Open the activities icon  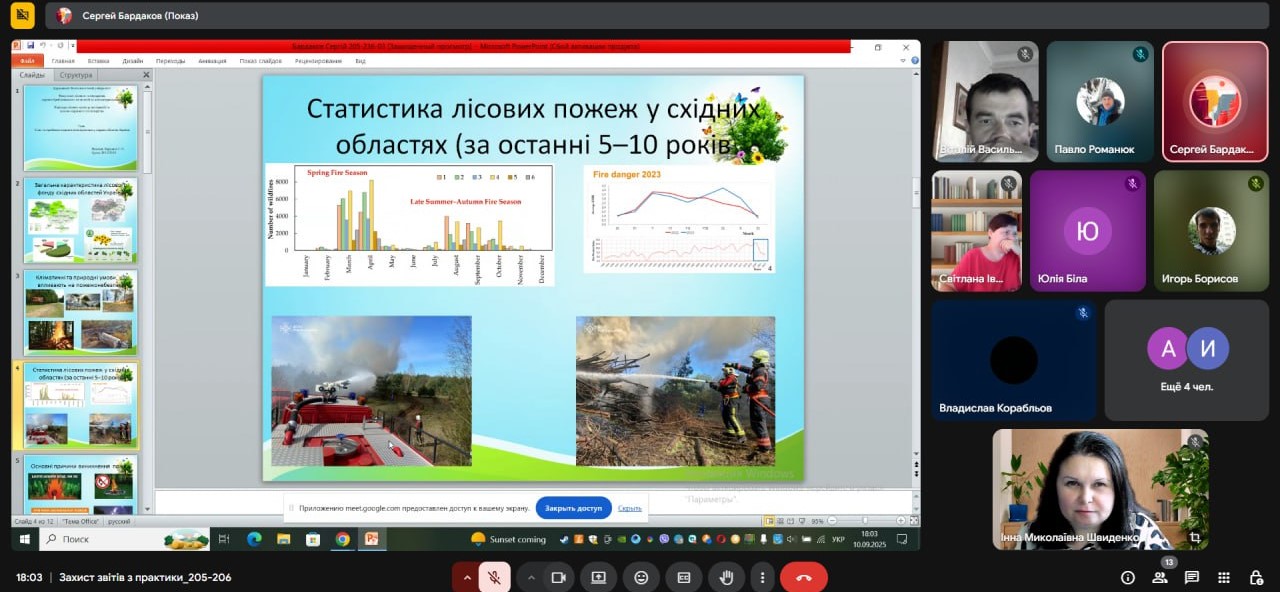1224,577
